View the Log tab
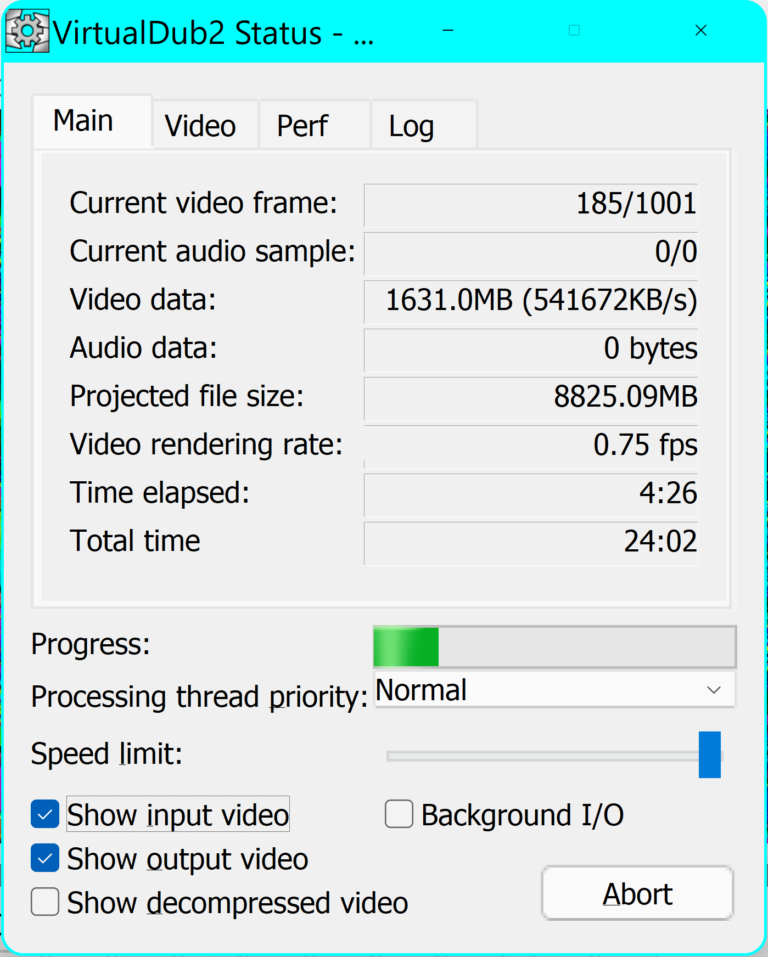 pyautogui.click(x=411, y=126)
